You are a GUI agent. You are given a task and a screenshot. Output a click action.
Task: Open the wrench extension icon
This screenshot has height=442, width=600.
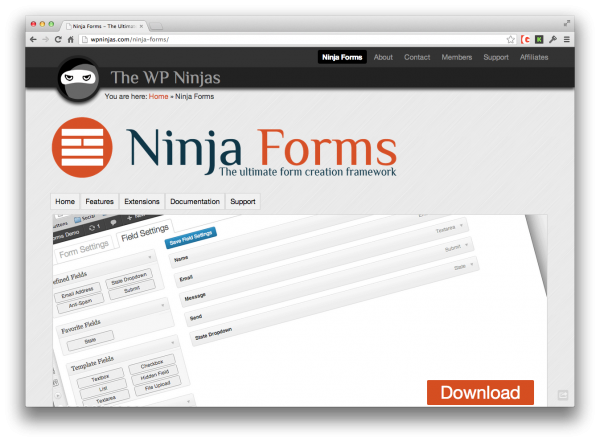pyautogui.click(x=553, y=39)
